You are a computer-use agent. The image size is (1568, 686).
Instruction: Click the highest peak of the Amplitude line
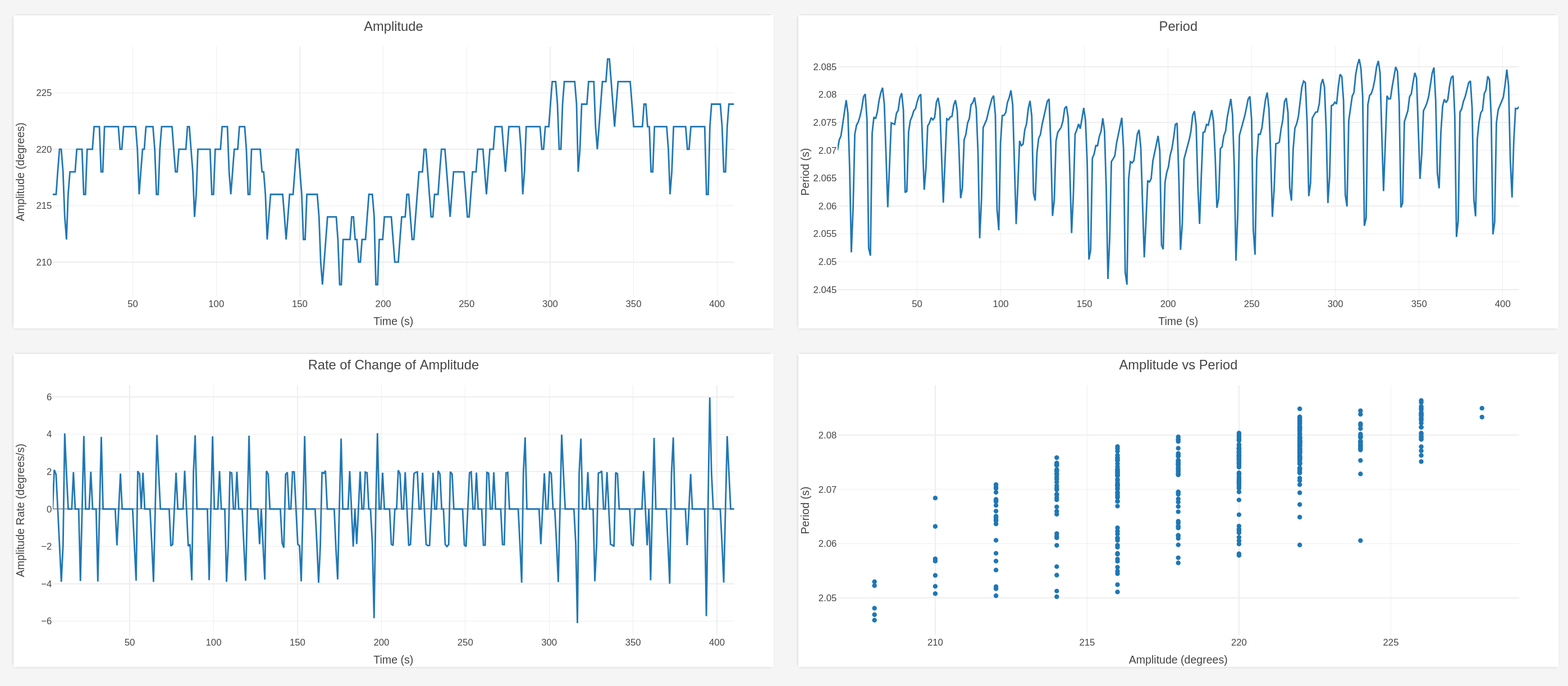pyautogui.click(x=608, y=60)
